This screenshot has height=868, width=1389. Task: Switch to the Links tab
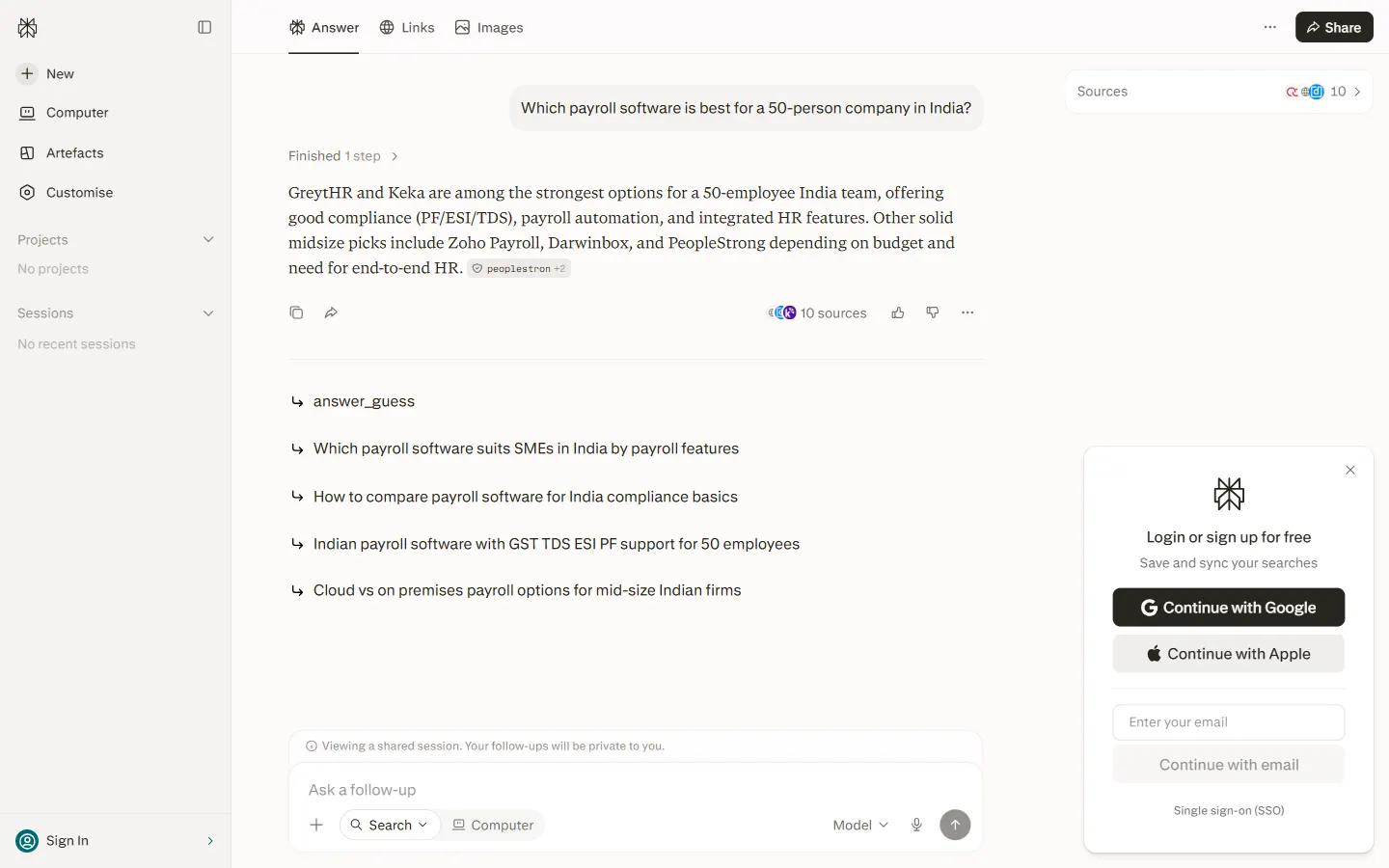click(x=407, y=27)
